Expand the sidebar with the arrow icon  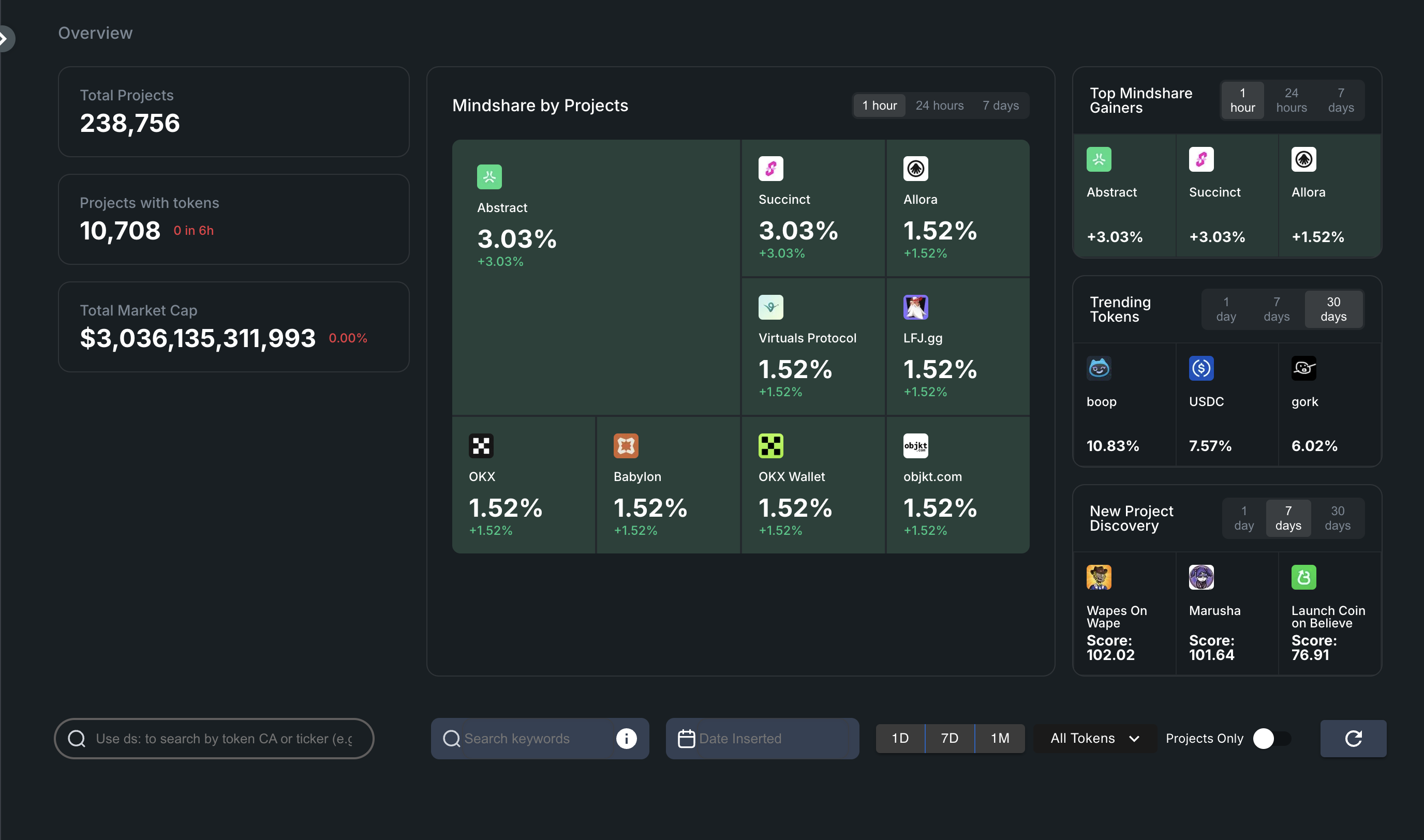pyautogui.click(x=5, y=38)
